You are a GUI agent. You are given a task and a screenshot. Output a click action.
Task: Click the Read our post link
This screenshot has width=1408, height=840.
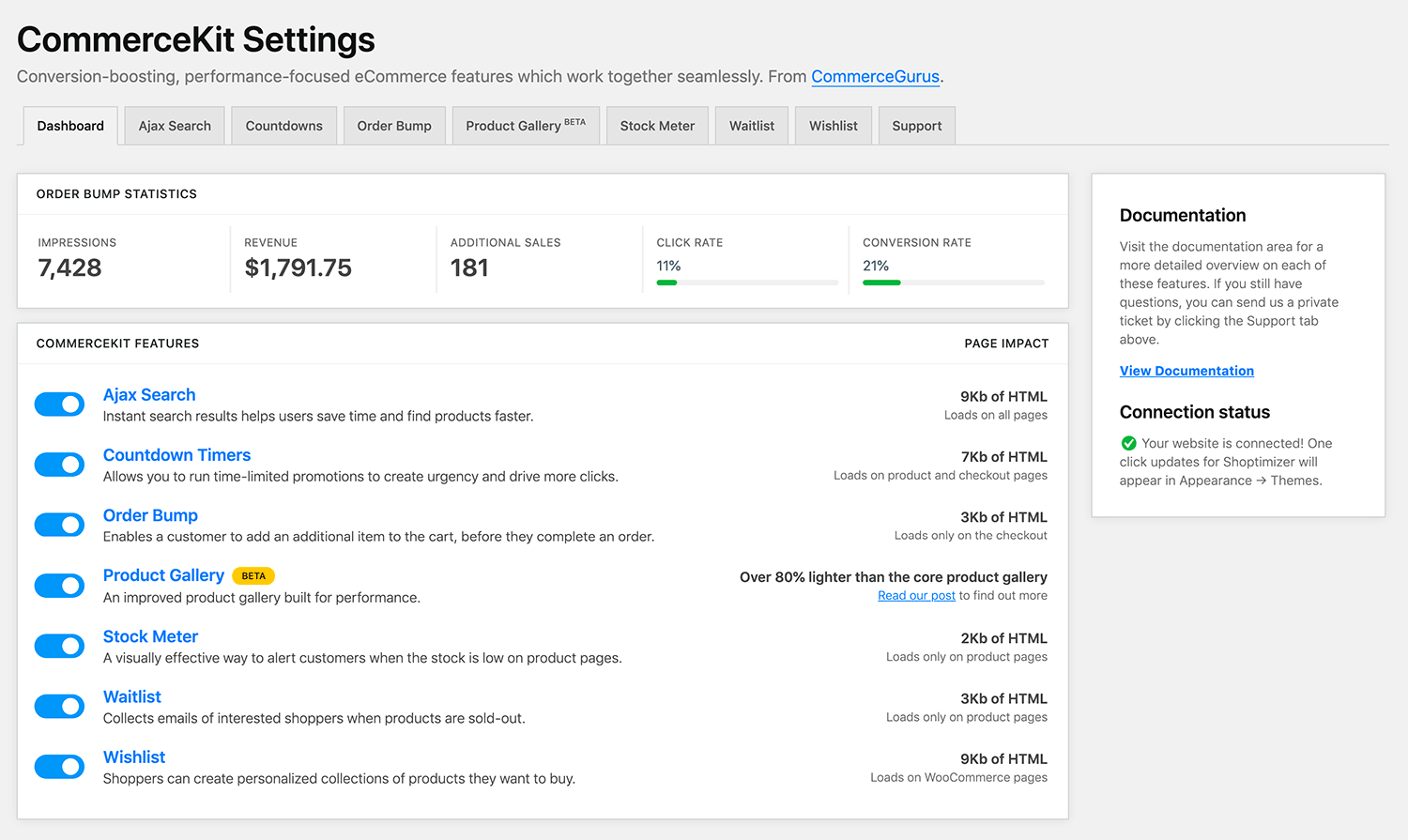pyautogui.click(x=916, y=596)
